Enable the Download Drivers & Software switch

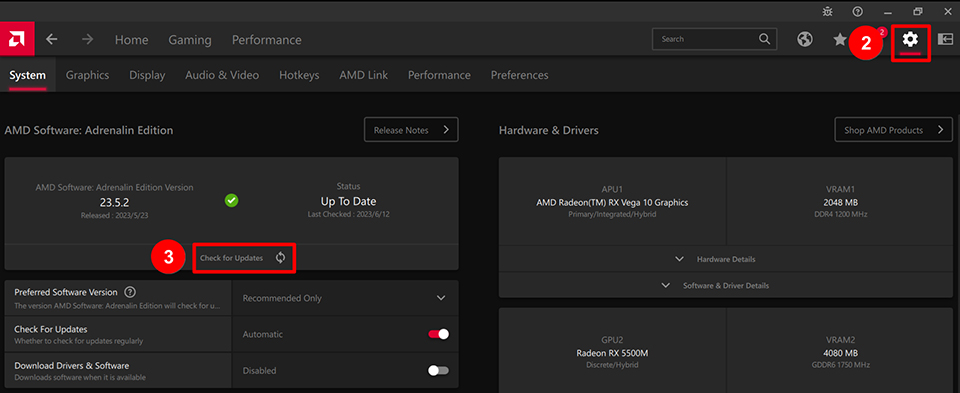coord(438,370)
